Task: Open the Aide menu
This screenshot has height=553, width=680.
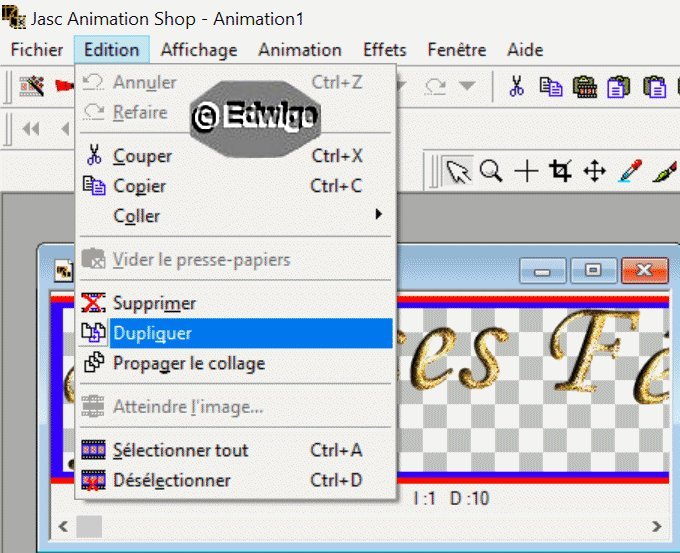Action: [x=525, y=50]
